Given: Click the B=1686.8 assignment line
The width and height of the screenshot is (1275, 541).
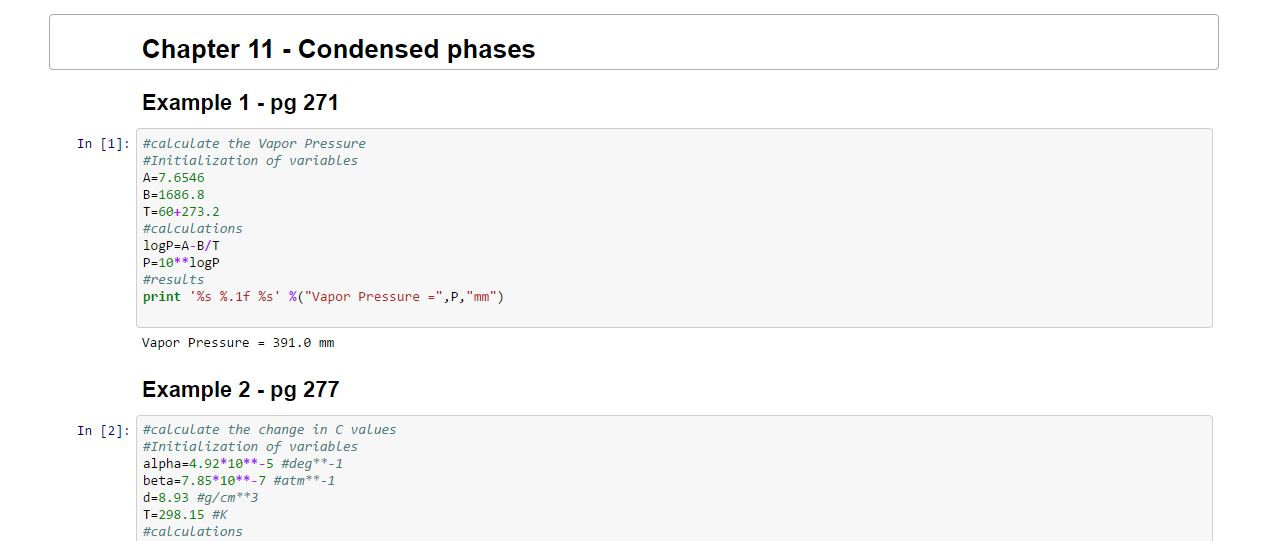Looking at the screenshot, I should click(x=174, y=194).
